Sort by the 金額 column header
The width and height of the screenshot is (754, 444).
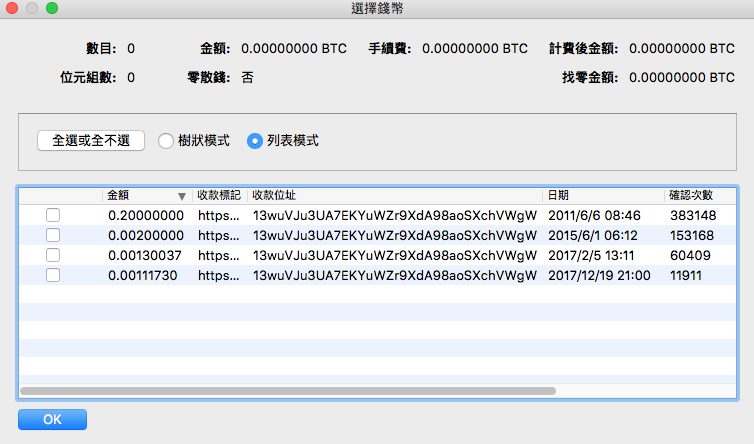tap(147, 195)
